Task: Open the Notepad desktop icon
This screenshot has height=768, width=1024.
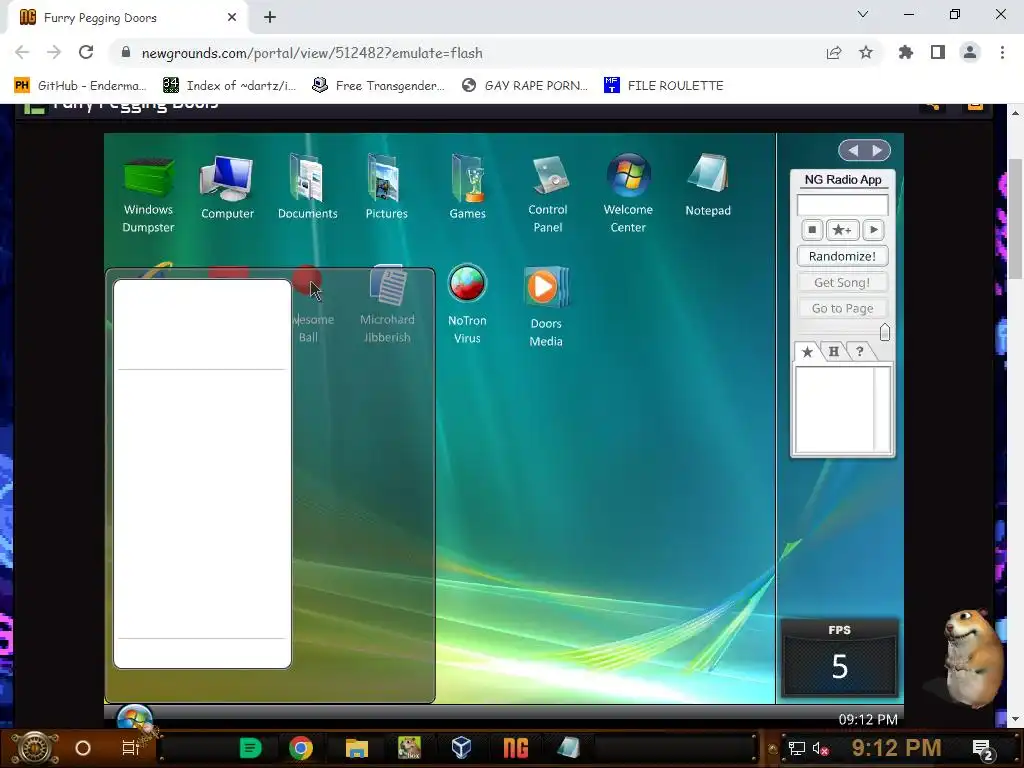Action: click(x=708, y=185)
